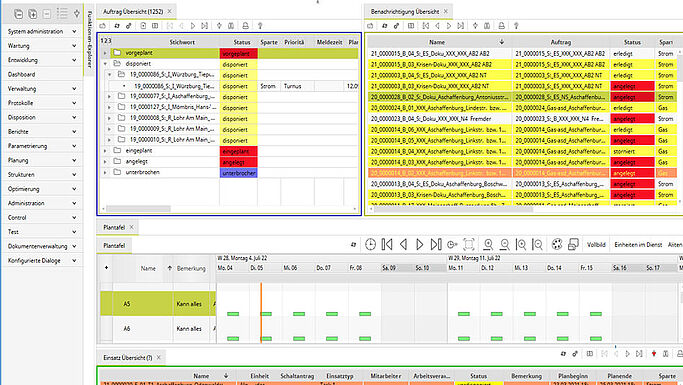Open help in the Auftrag Übersicht toolbar

(260, 26)
